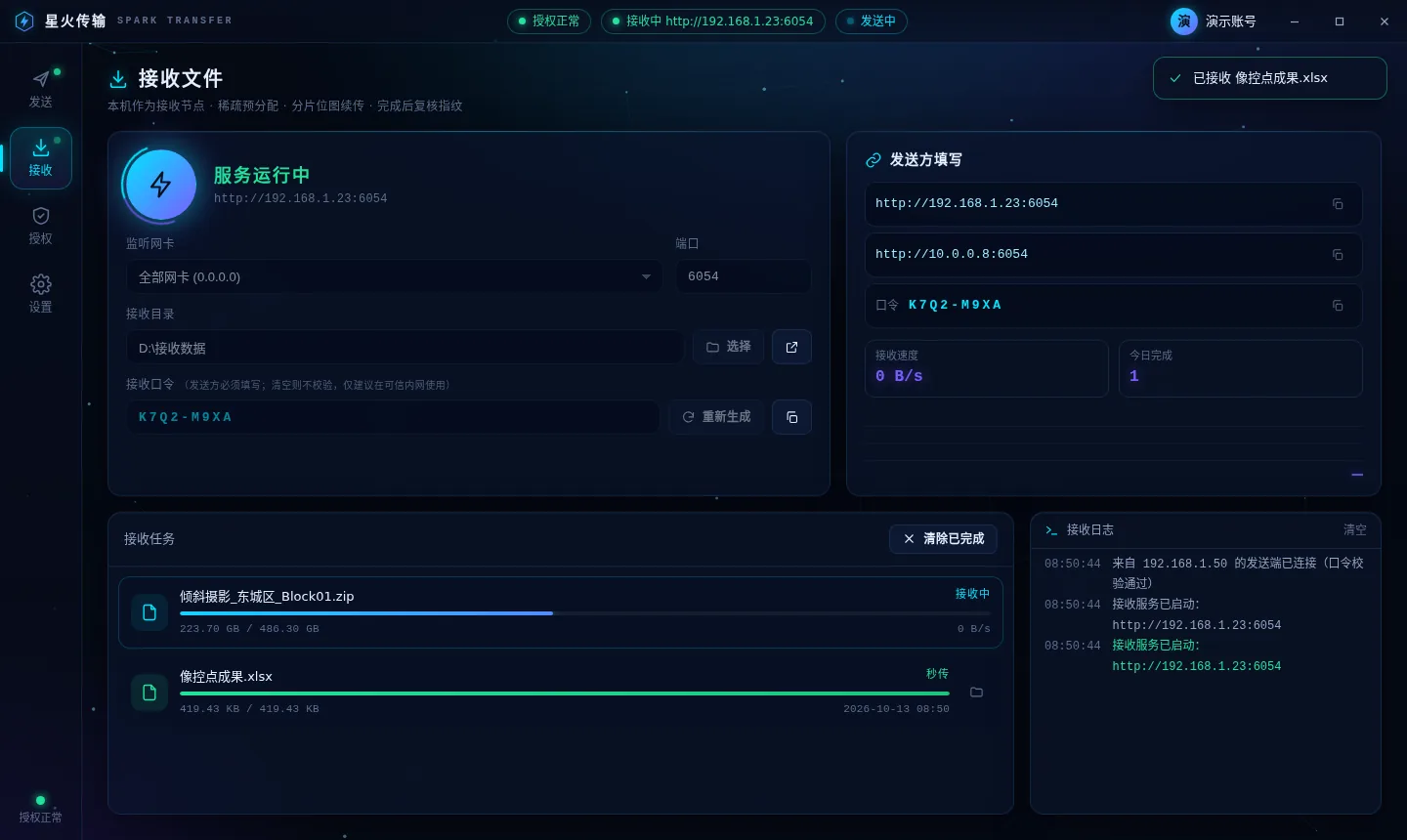Click the 授权正常 status pill in title bar
Image resolution: width=1407 pixels, height=840 pixels.
549,21
